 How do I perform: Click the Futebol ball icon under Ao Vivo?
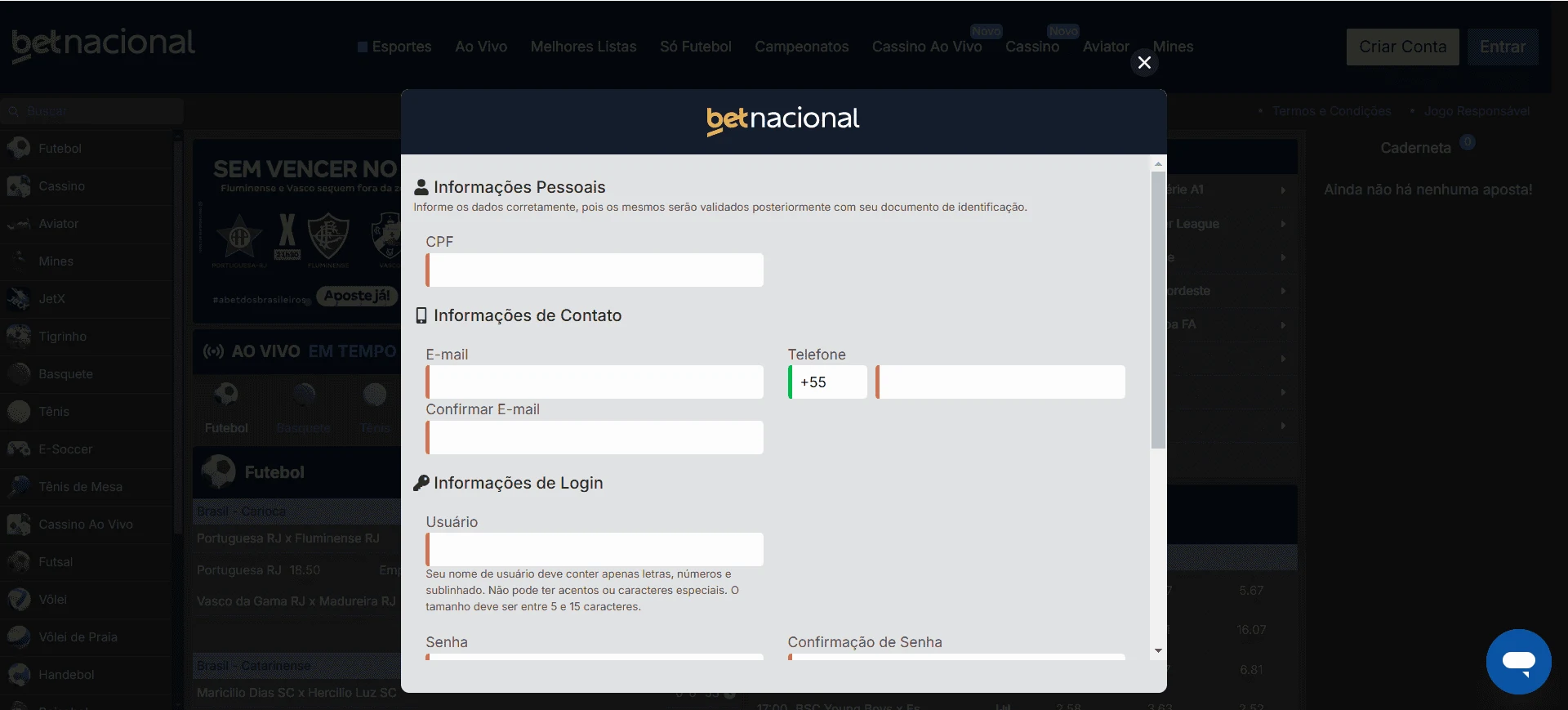[x=226, y=395]
